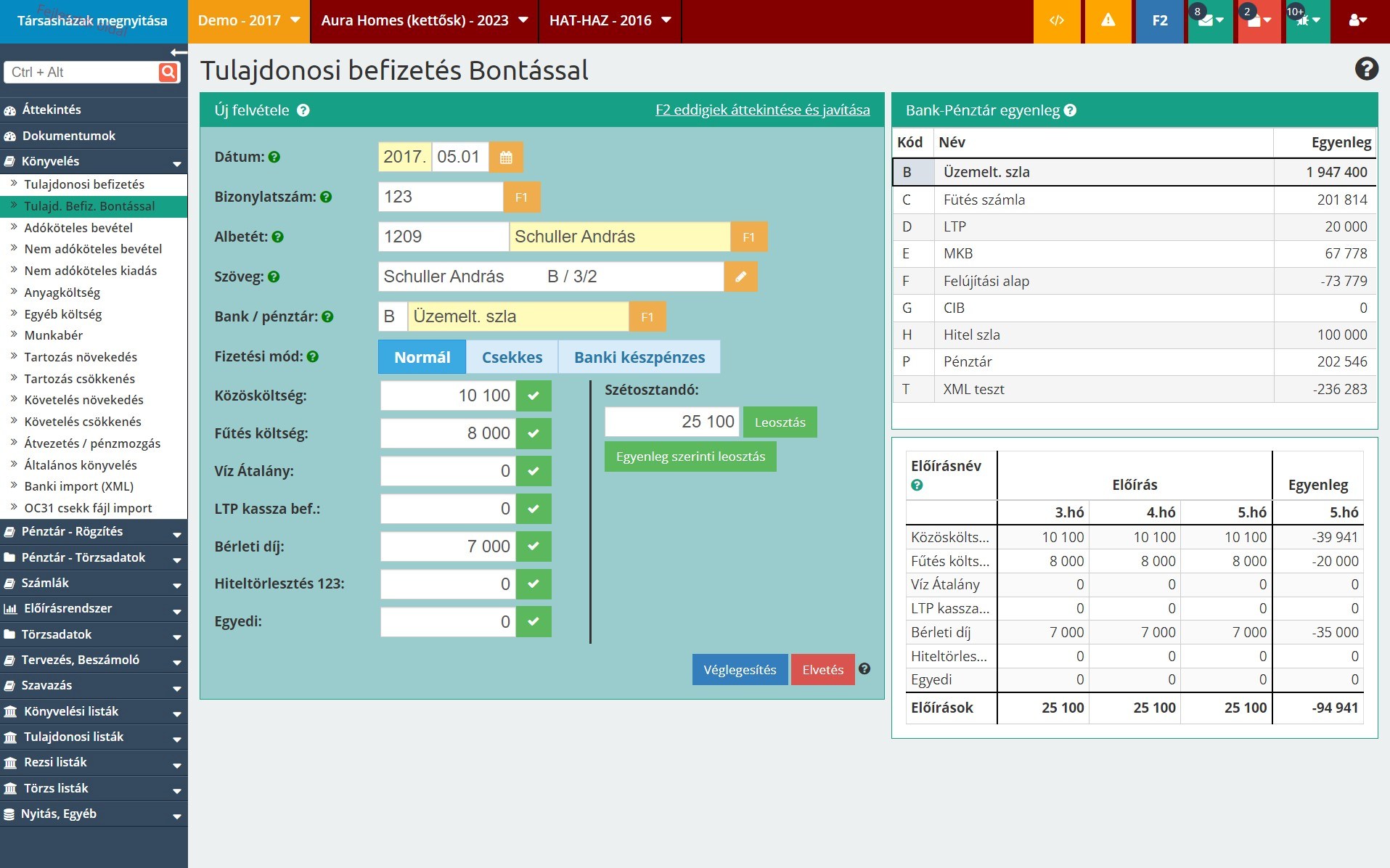Open the user account icon menu
This screenshot has width=1390, height=868.
[1357, 20]
